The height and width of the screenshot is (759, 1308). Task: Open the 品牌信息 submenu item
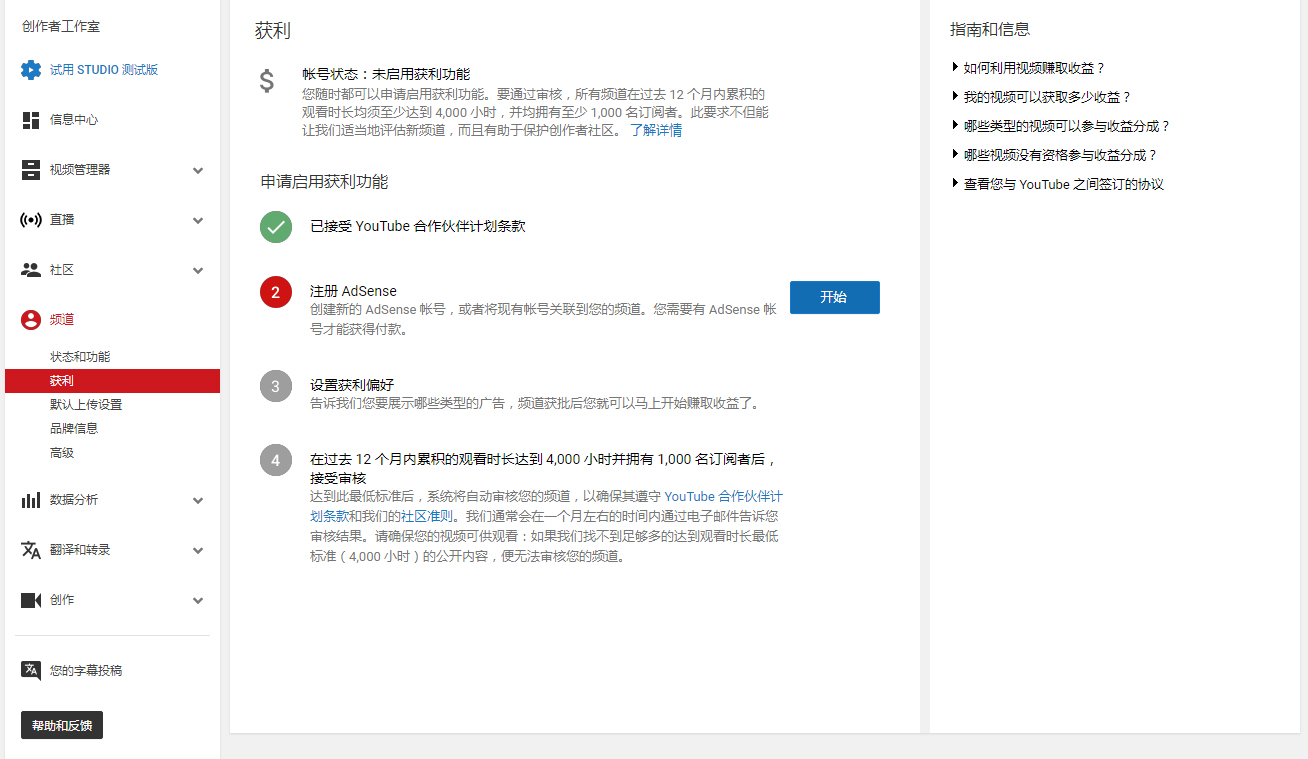(x=74, y=428)
